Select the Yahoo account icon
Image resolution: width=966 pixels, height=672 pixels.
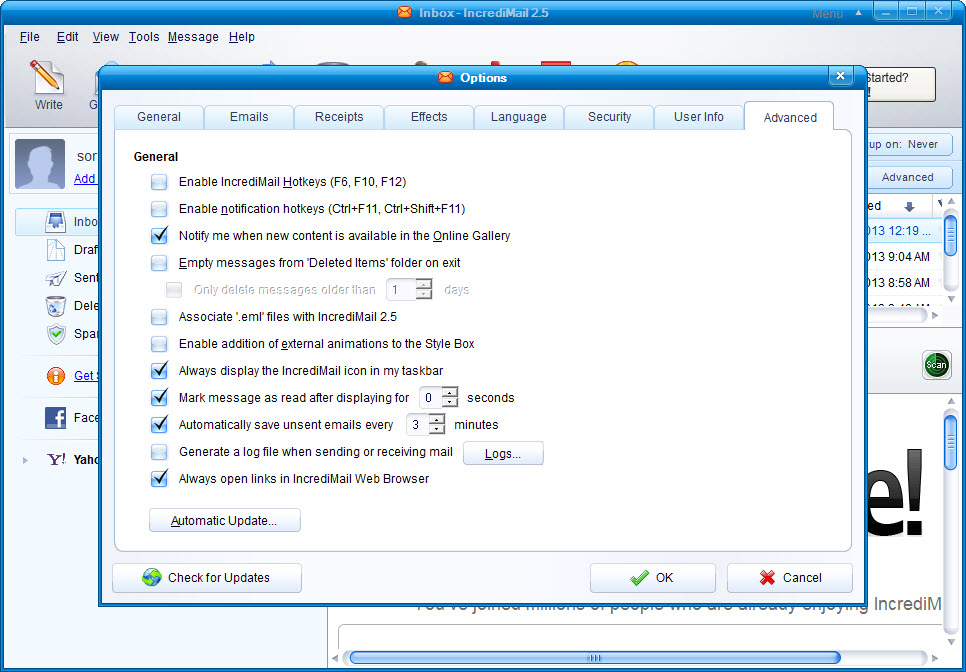tap(57, 459)
